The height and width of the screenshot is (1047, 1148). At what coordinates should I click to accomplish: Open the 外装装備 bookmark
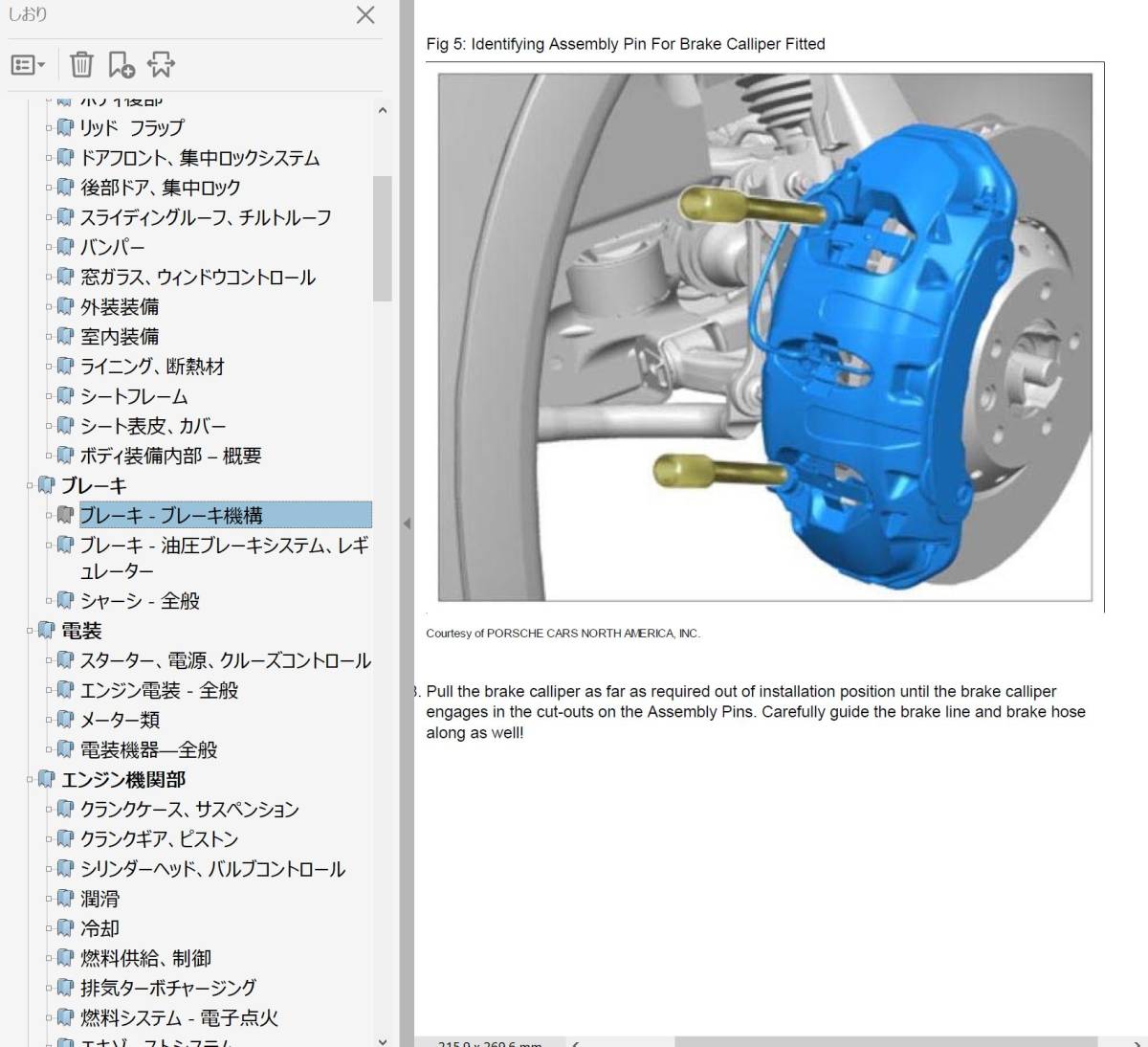pyautogui.click(x=120, y=307)
